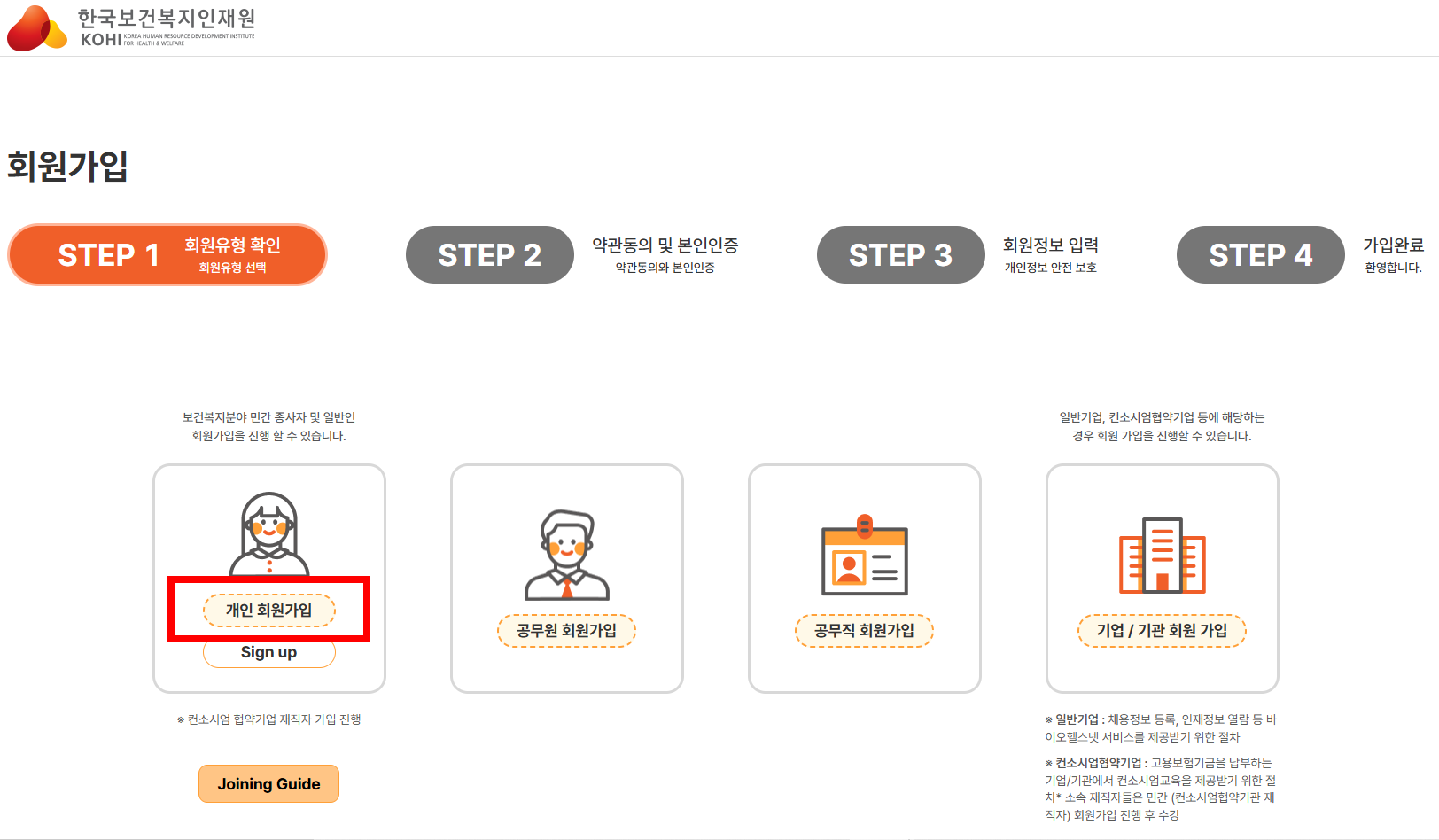
Task: Click the red-orange droplet in KOHI logo
Action: (x=27, y=25)
